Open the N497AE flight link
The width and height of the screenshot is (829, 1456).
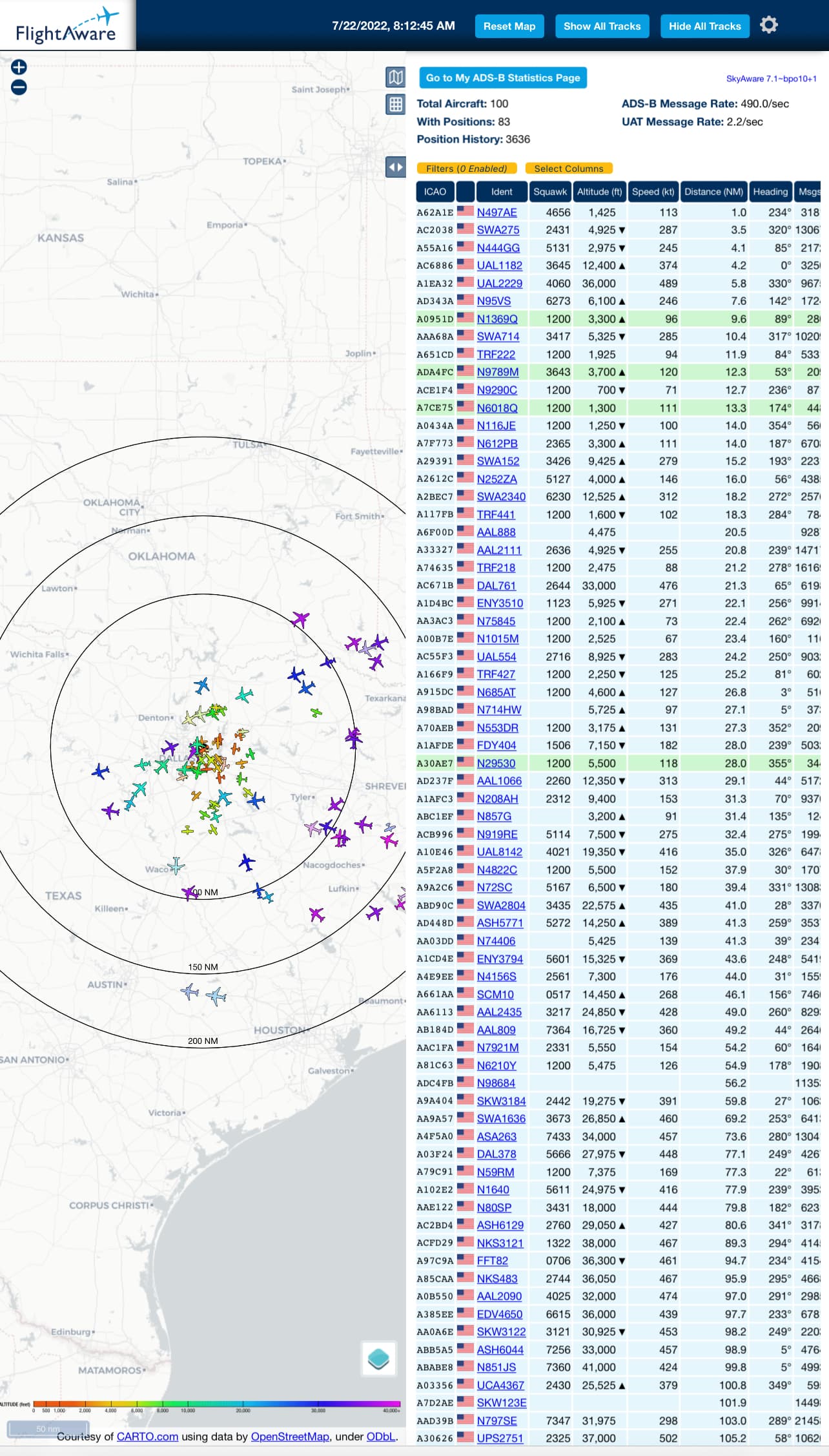tap(497, 213)
